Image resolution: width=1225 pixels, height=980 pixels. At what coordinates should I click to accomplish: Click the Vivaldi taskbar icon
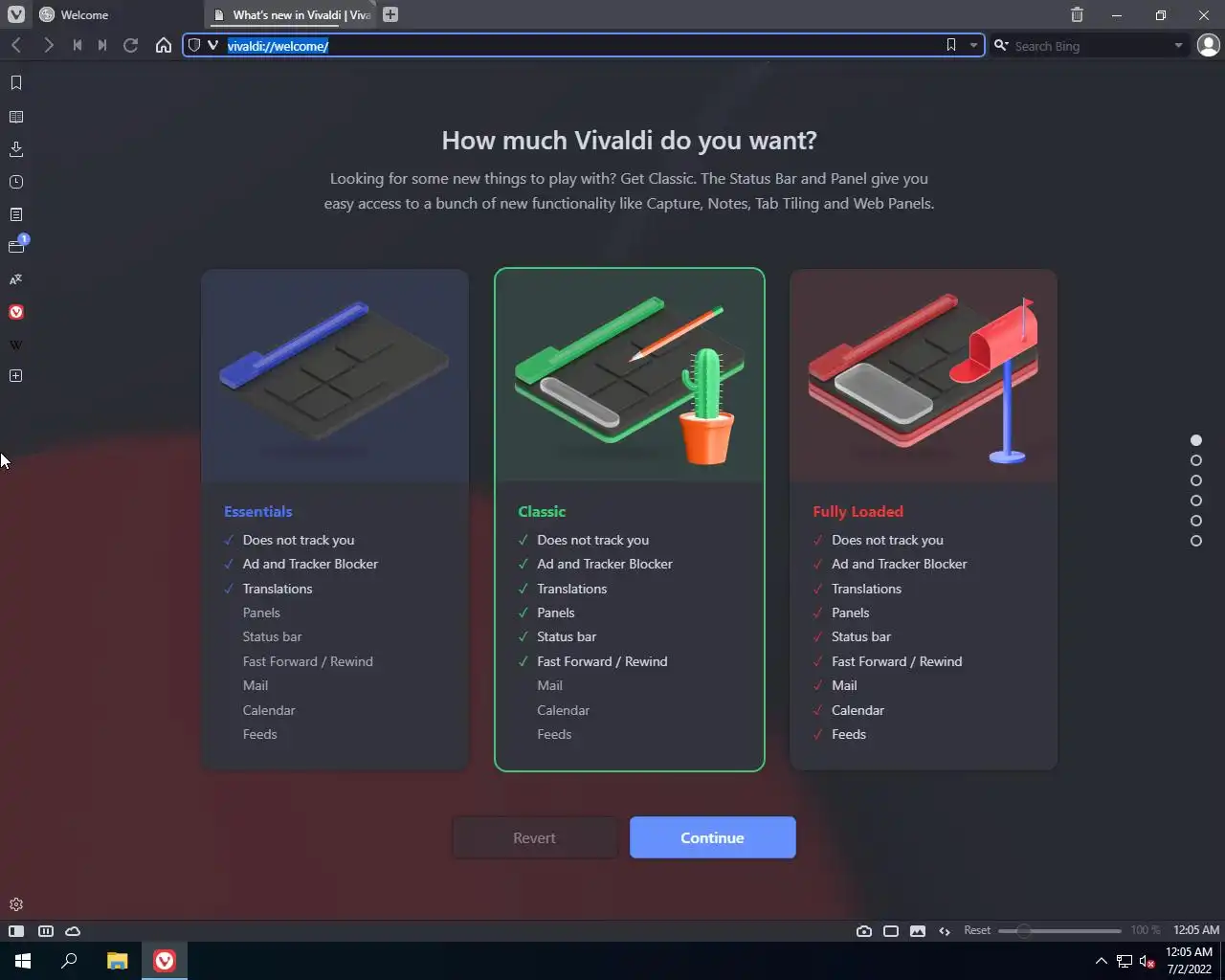tap(165, 961)
